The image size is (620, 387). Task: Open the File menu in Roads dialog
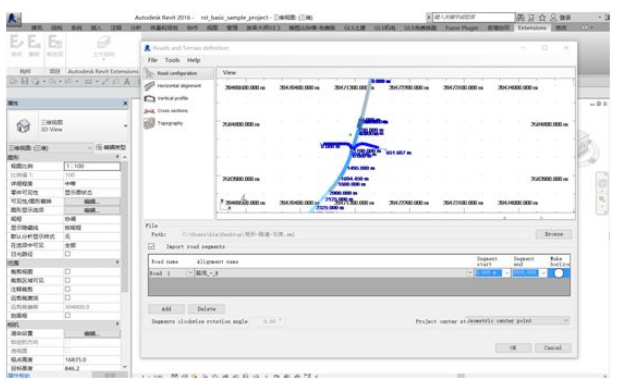pos(153,60)
